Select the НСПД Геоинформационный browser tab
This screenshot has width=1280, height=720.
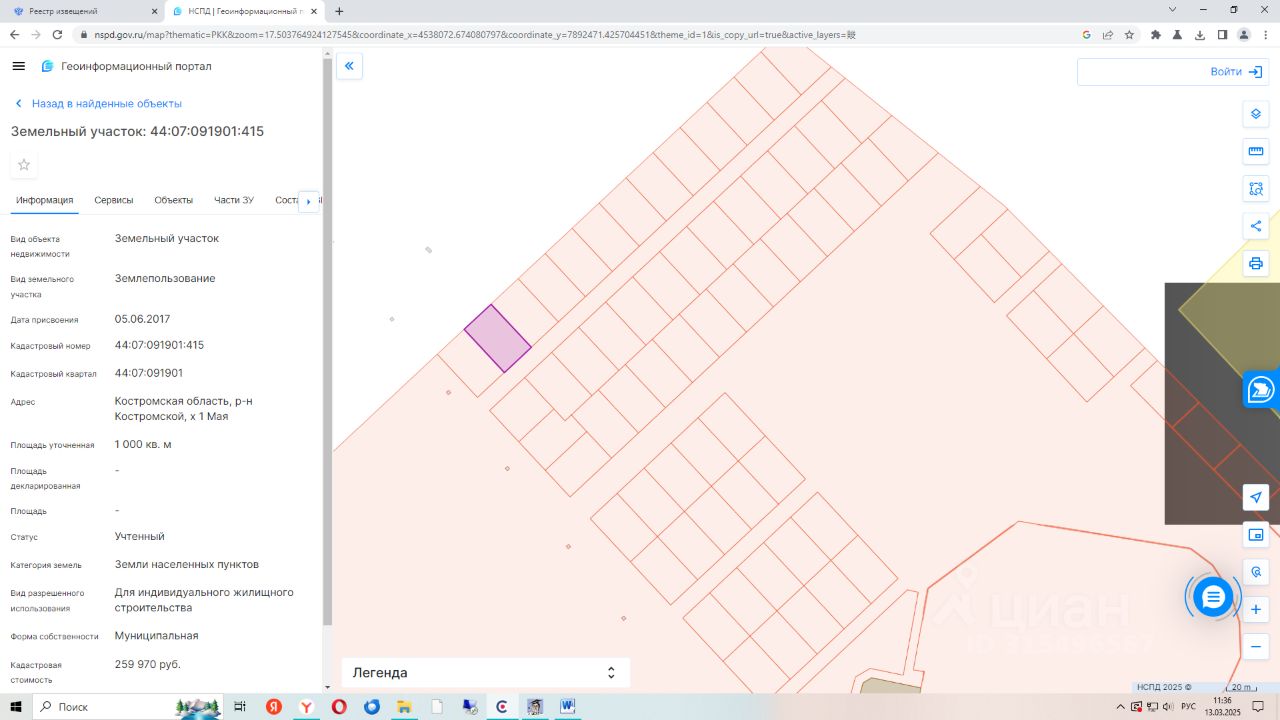pyautogui.click(x=246, y=11)
